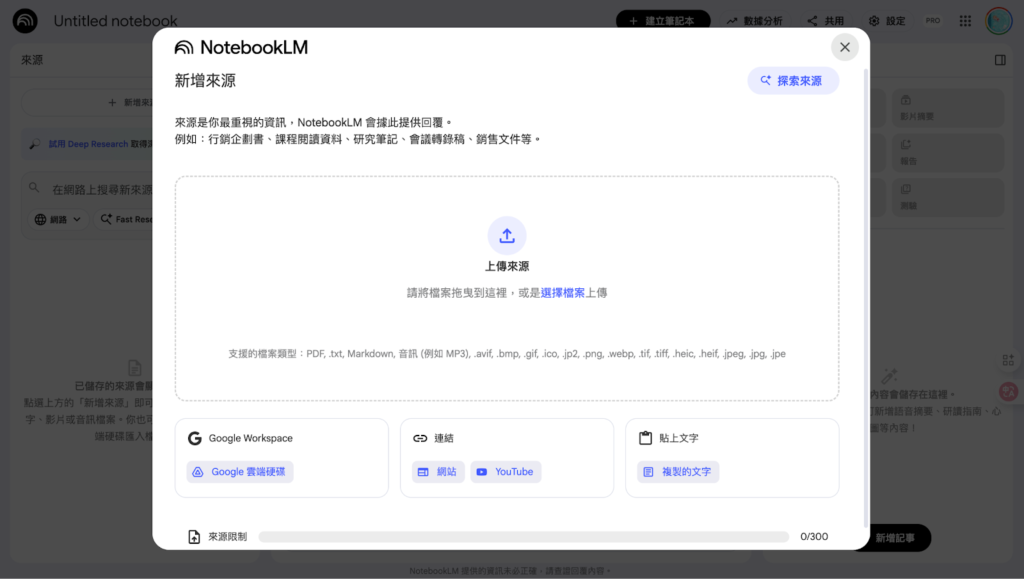Image resolution: width=1024 pixels, height=579 pixels.
Task: Click the 選擇檔案 link
Action: pyautogui.click(x=562, y=293)
